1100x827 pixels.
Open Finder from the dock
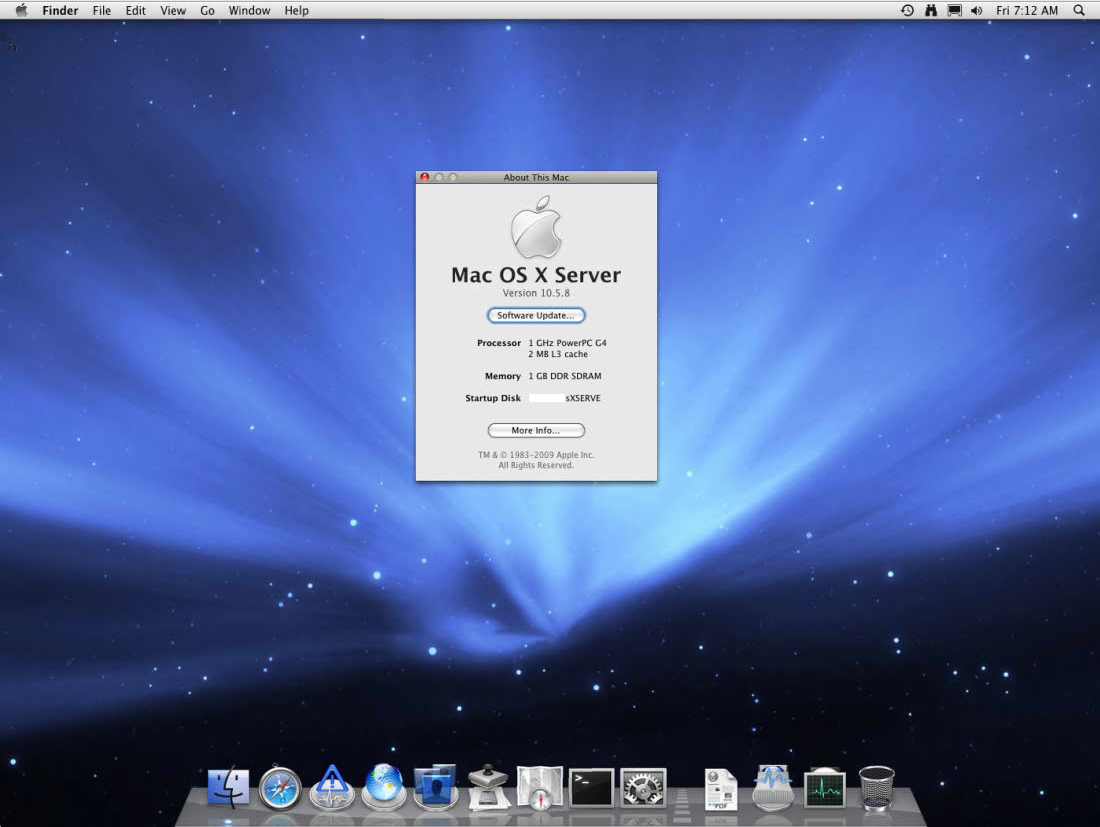coord(229,788)
